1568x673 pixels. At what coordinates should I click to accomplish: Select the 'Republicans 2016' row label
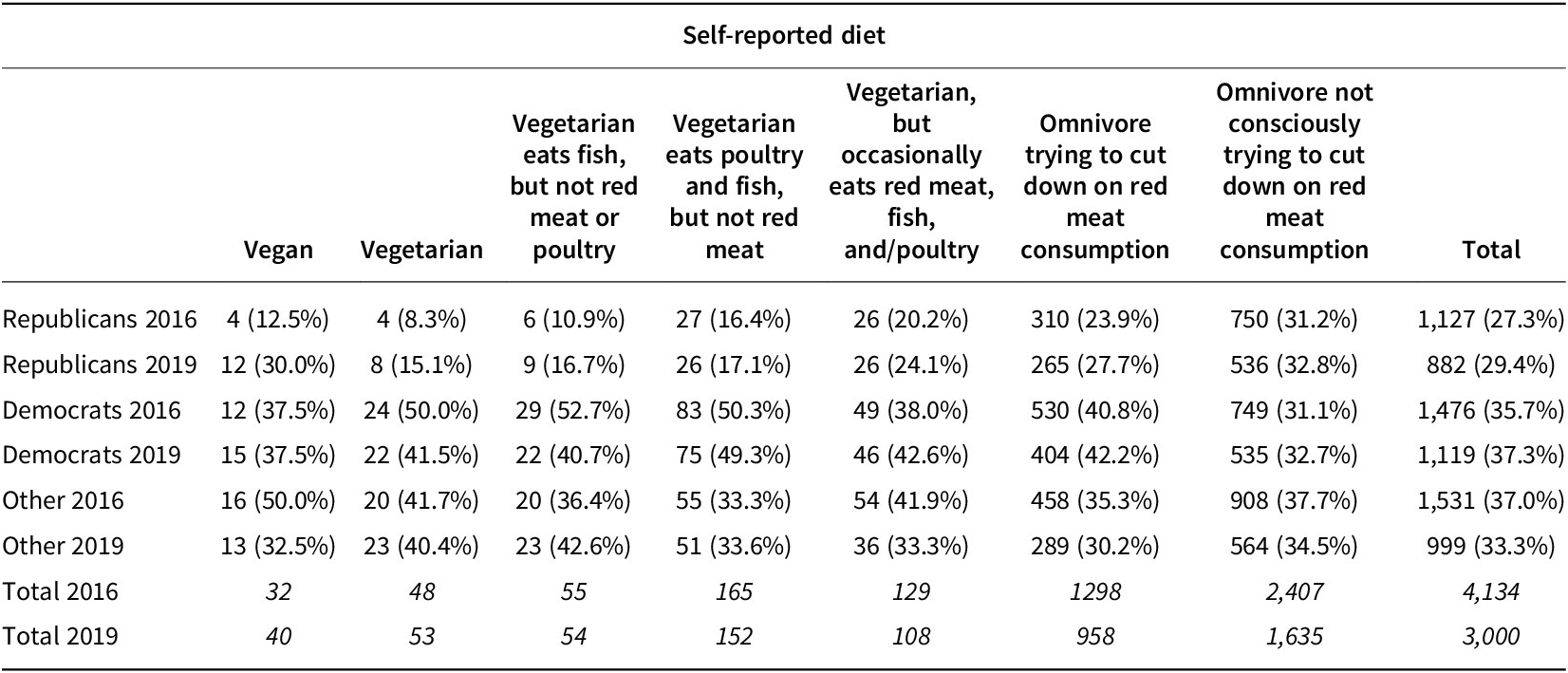point(100,319)
